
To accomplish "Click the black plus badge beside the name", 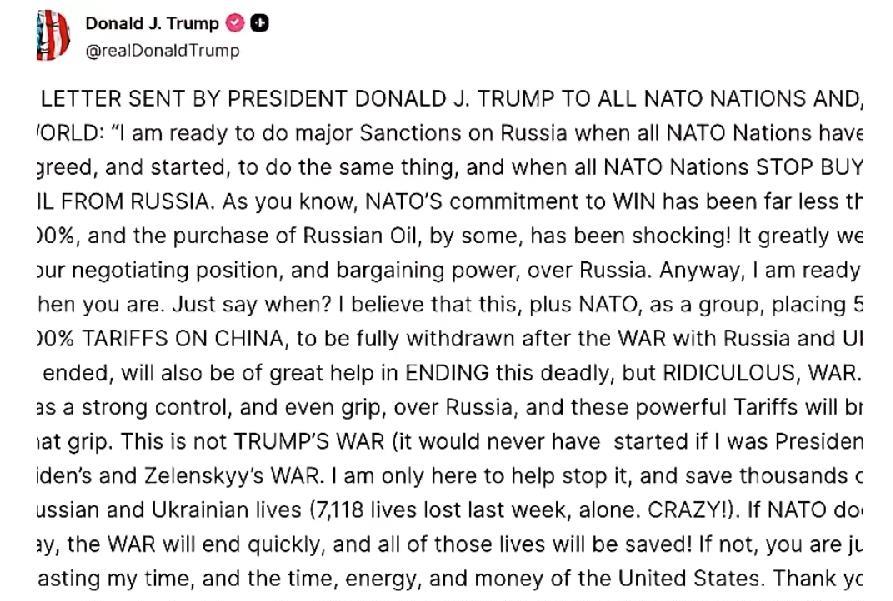I will (x=259, y=24).
